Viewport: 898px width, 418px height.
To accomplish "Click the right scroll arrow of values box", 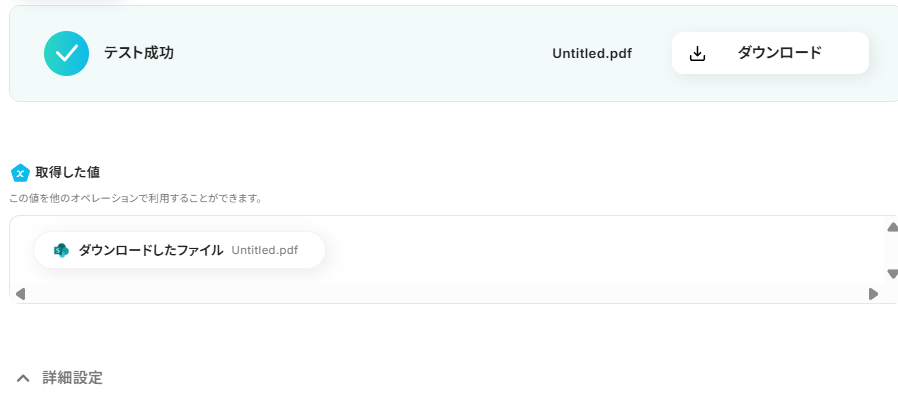I will pyautogui.click(x=873, y=294).
